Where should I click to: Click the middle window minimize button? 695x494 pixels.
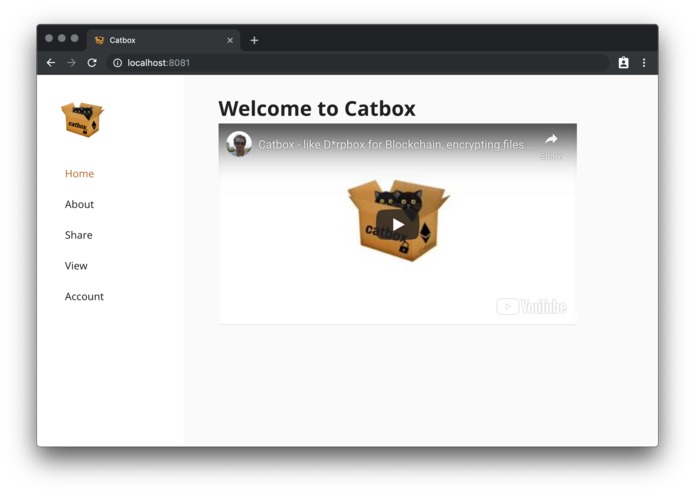click(62, 38)
